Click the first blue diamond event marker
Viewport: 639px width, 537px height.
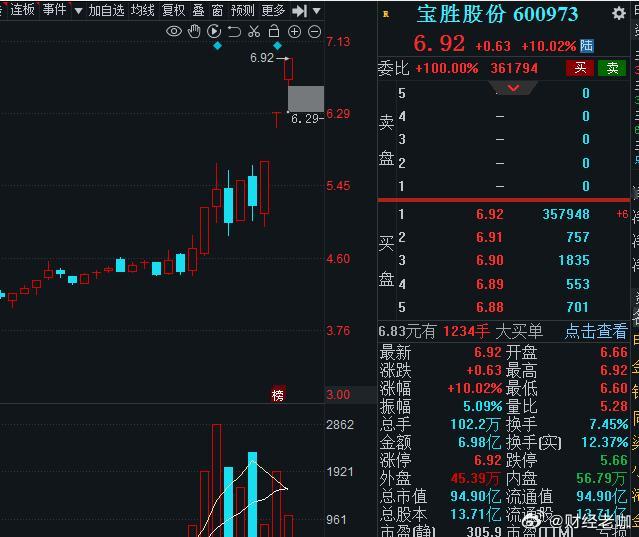tap(217, 46)
